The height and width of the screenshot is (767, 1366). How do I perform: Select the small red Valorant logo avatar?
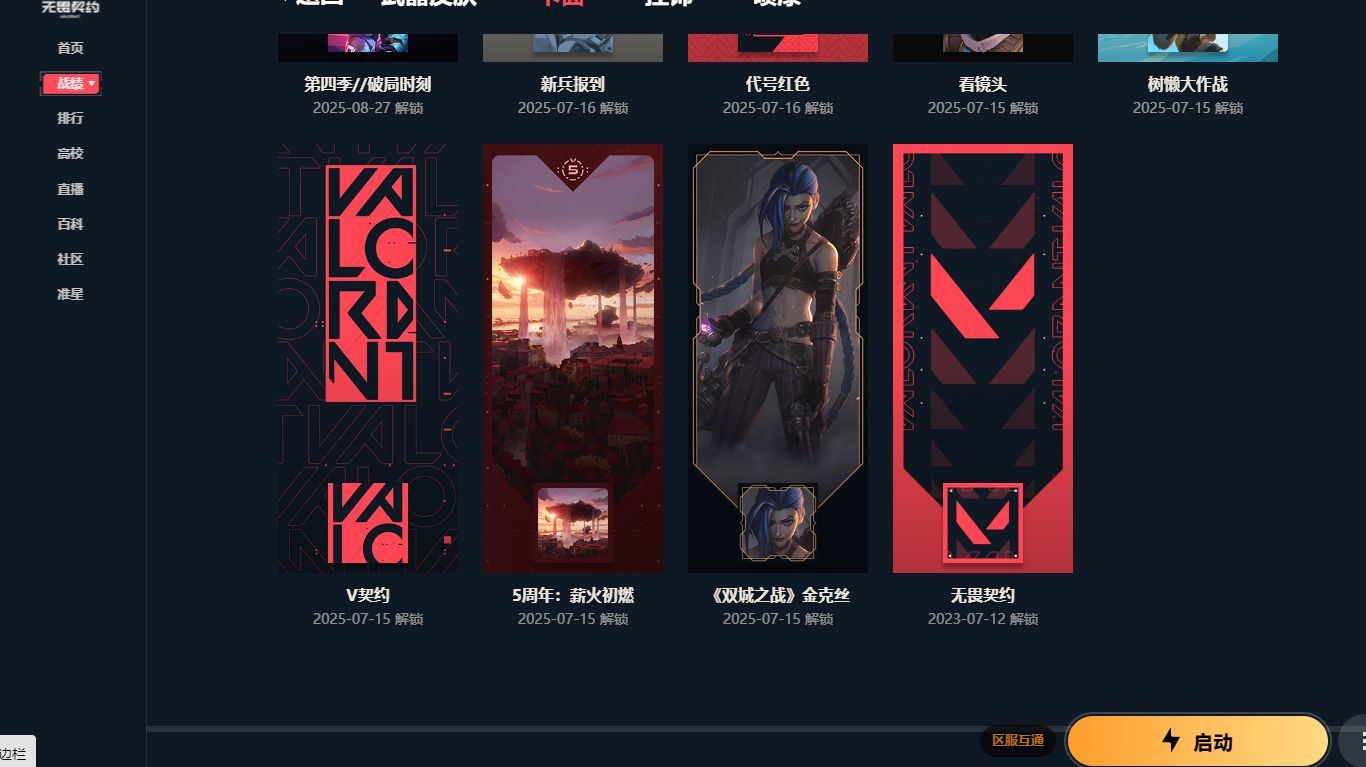point(983,524)
